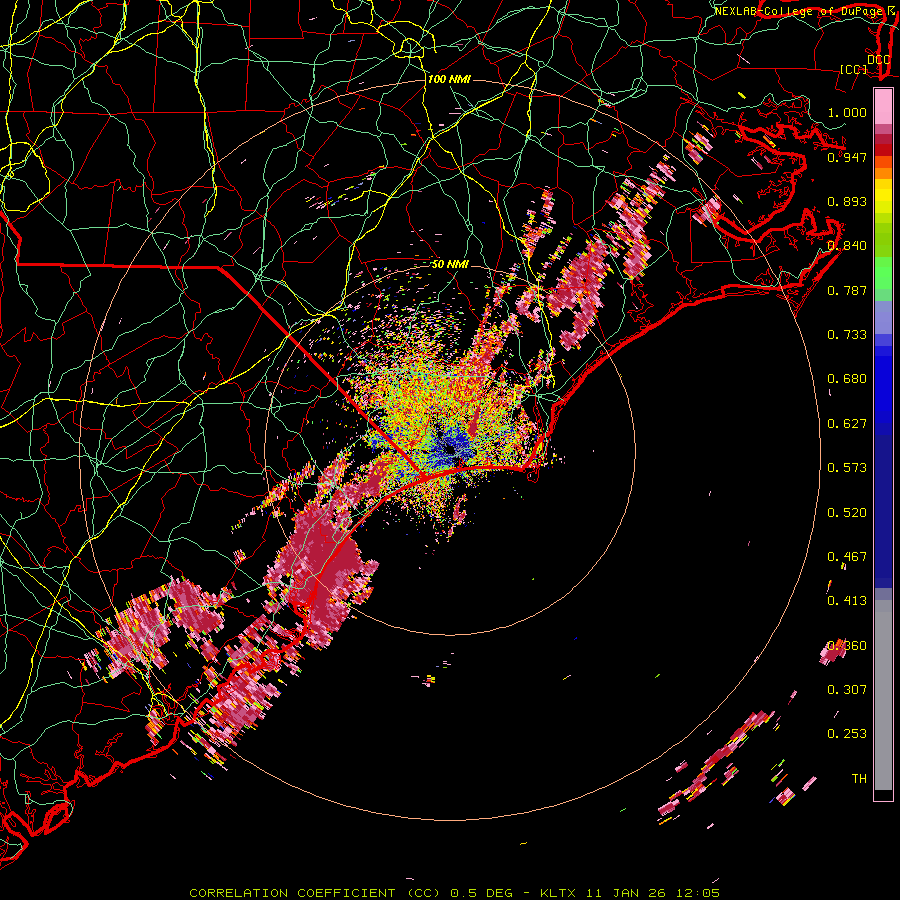Click the 1.000 legend value
900x900 pixels.
(847, 112)
